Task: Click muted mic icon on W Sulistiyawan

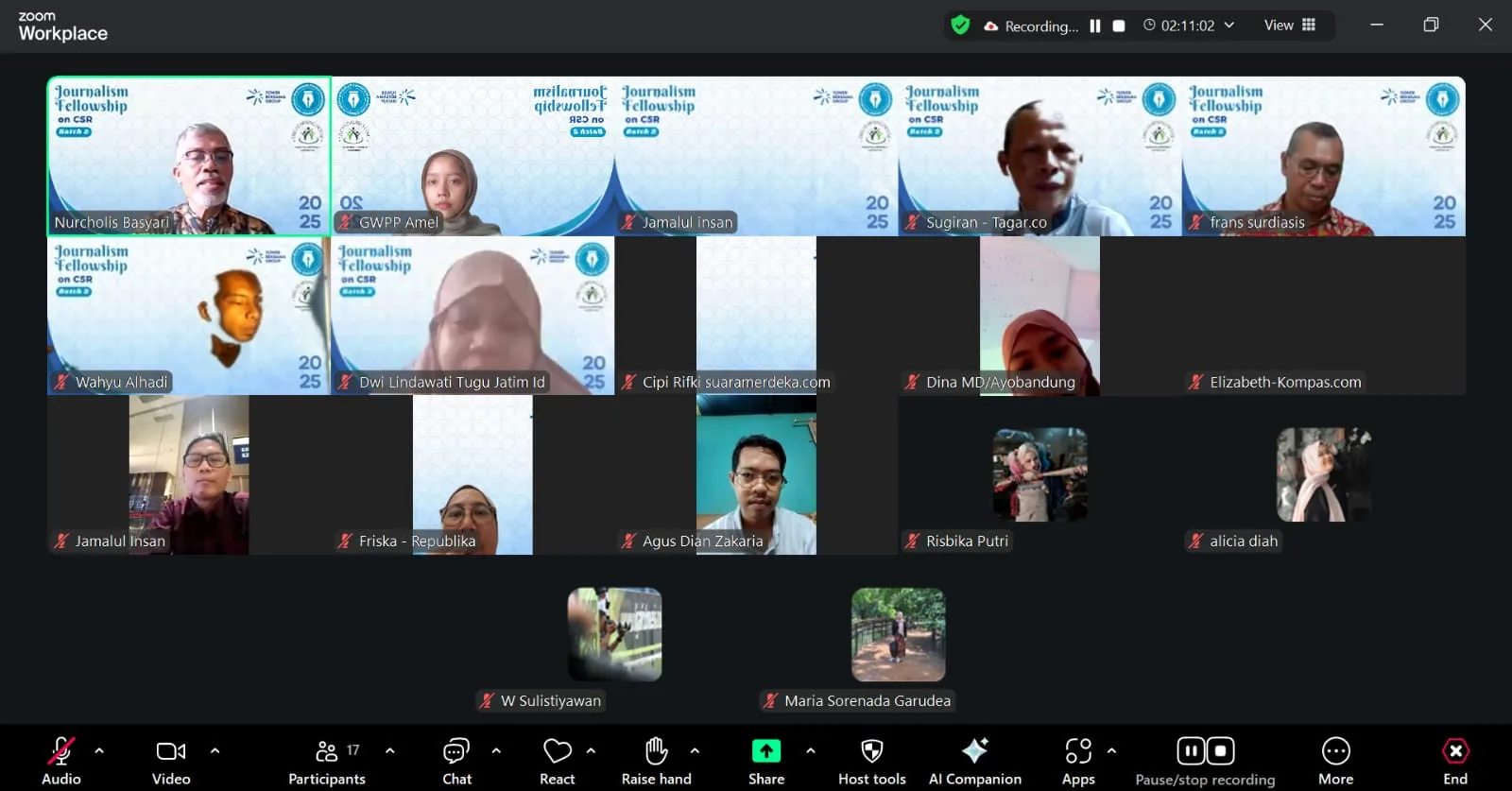Action: tap(488, 700)
